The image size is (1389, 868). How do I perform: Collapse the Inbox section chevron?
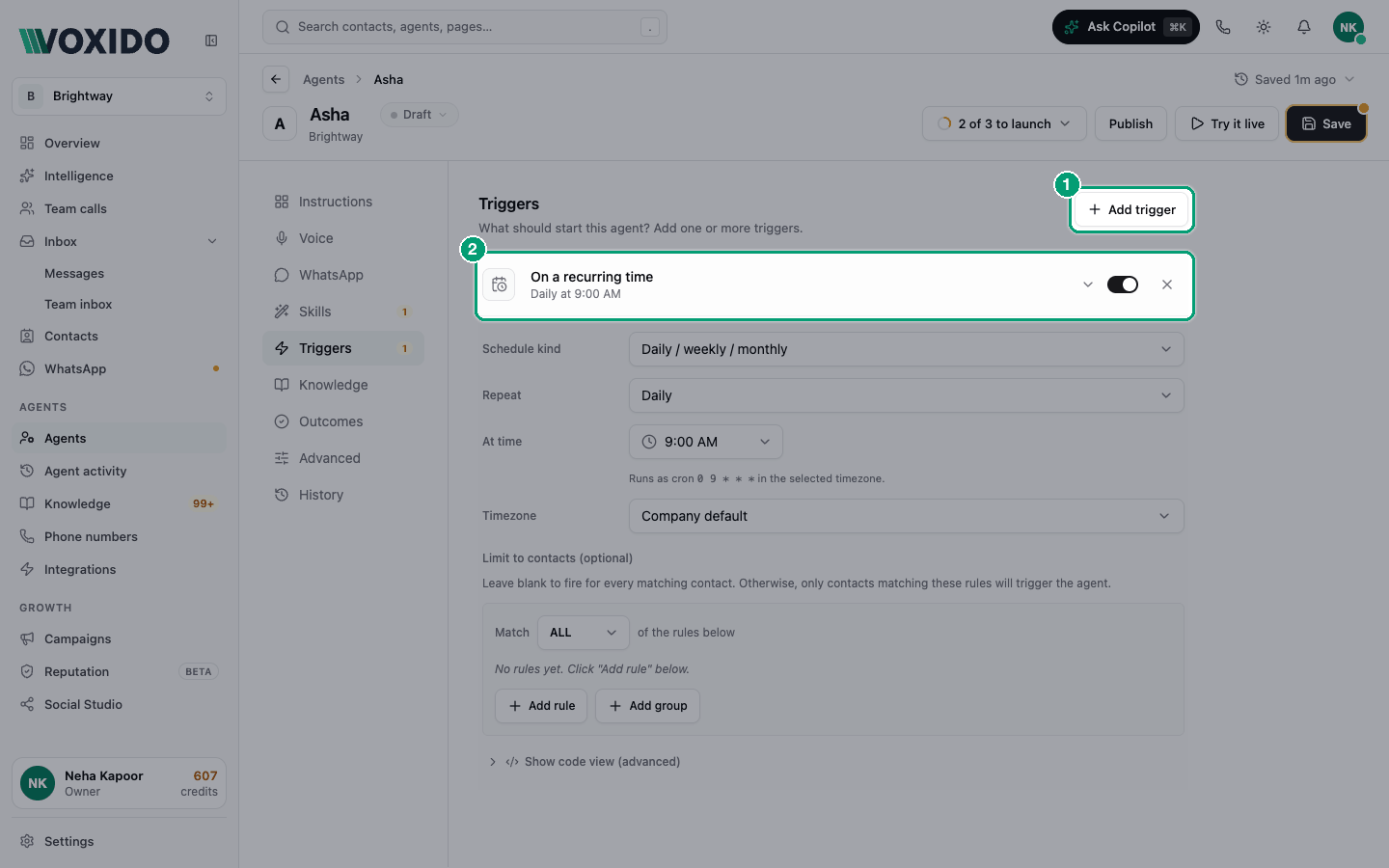point(212,241)
